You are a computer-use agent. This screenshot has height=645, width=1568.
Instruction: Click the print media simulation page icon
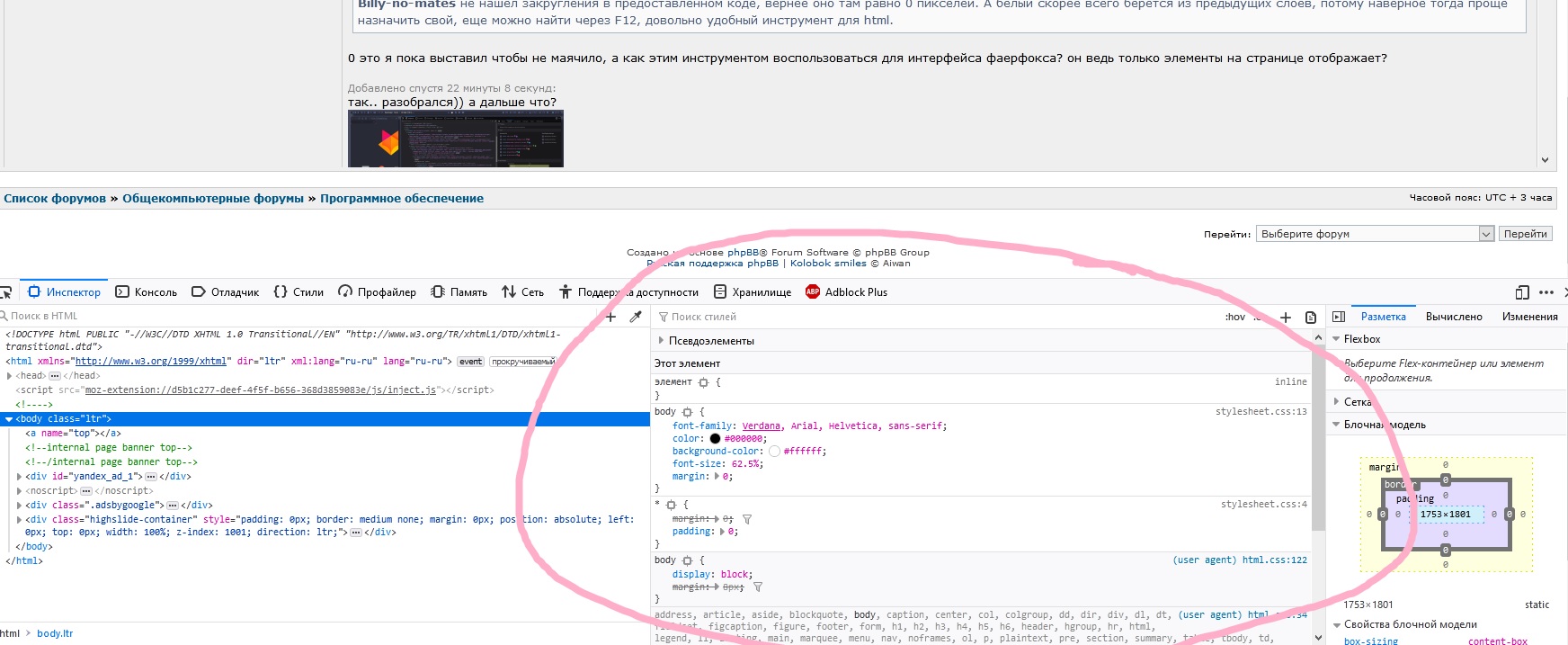[x=1311, y=318]
